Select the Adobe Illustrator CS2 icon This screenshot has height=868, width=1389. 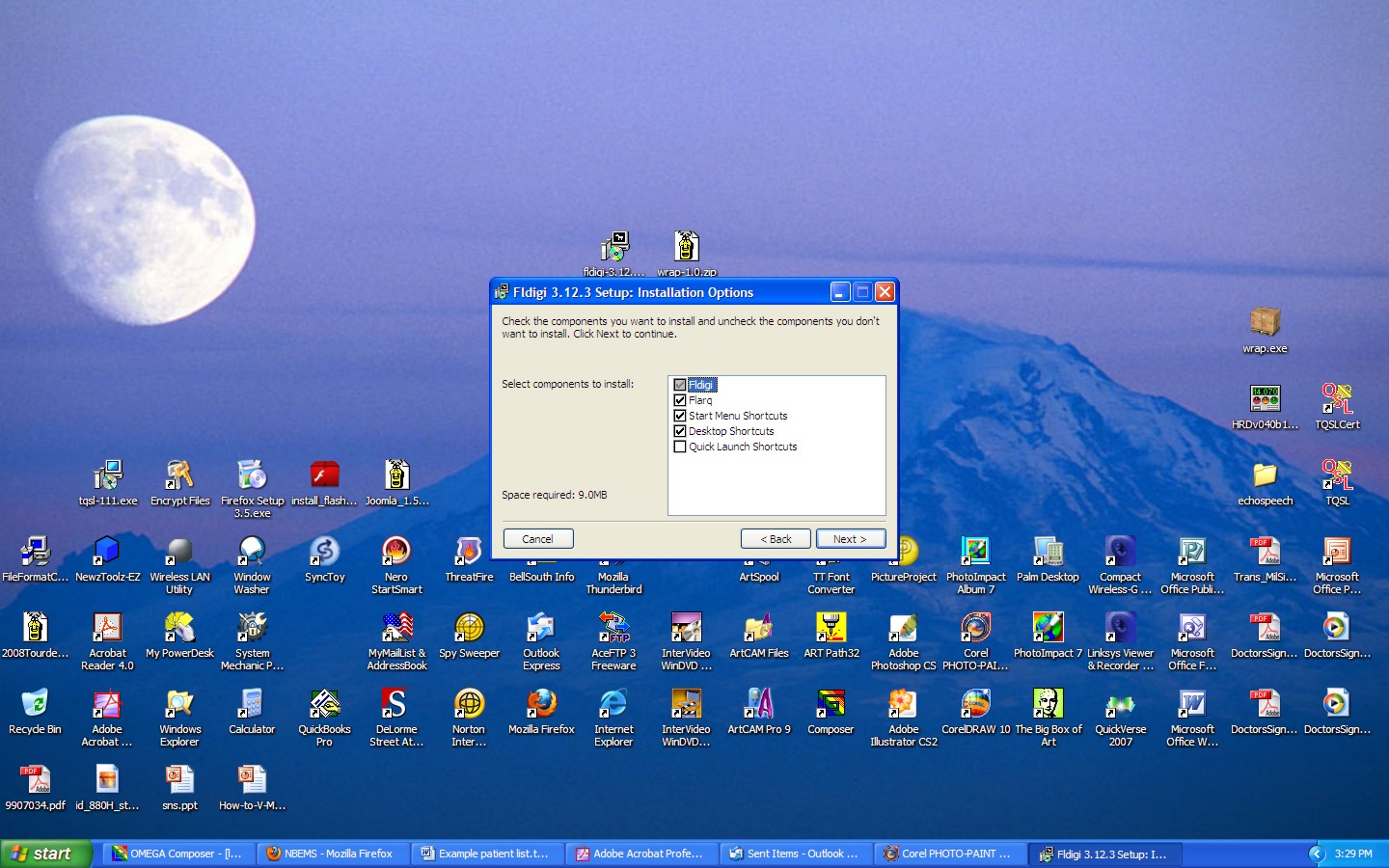tap(903, 704)
